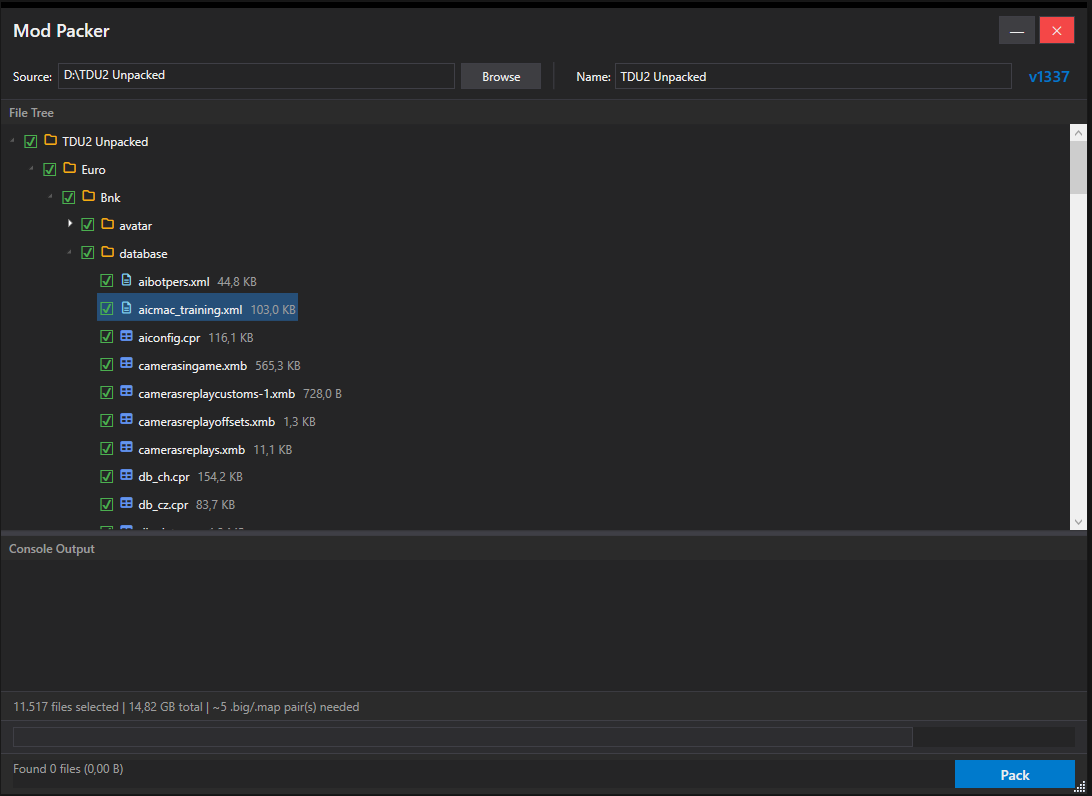The width and height of the screenshot is (1092, 796).
Task: Toggle the db_cz.cpr checkbox
Action: (107, 504)
